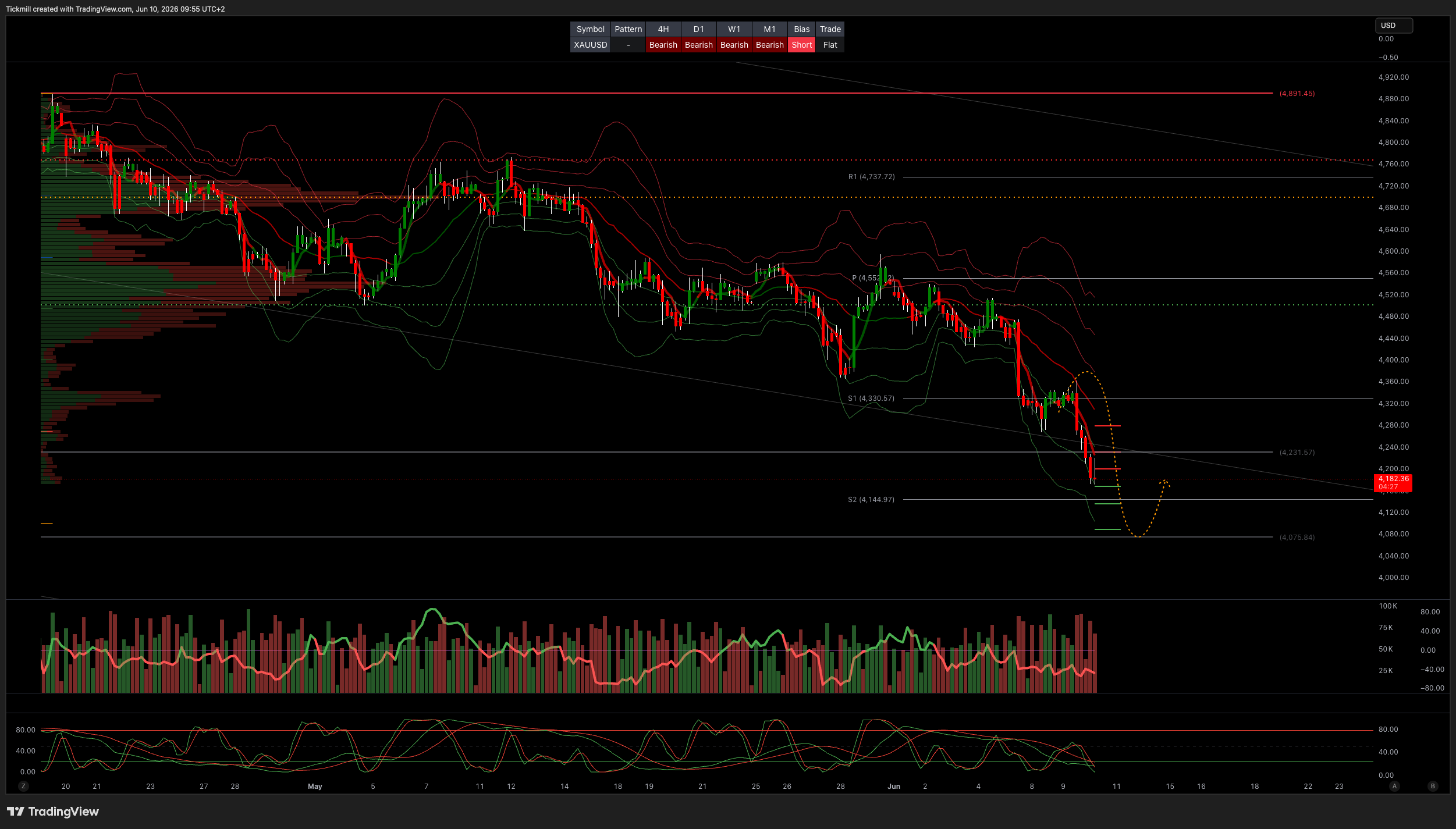Open the USD currency selector
This screenshot has width=1456, height=829.
(x=1394, y=26)
